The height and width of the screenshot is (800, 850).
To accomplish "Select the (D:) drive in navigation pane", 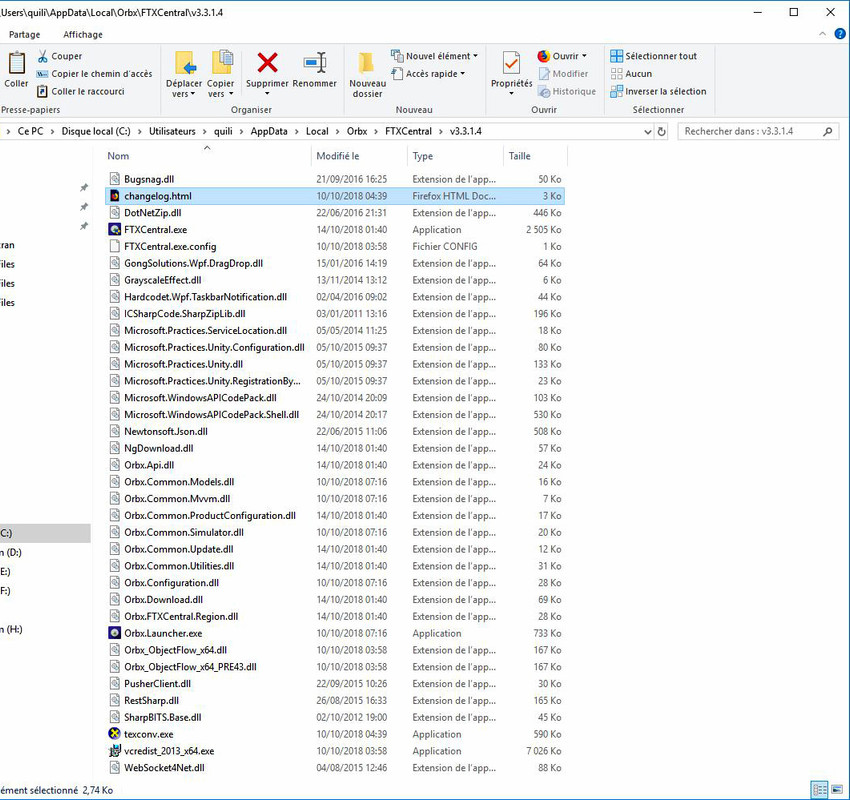I will coord(11,552).
